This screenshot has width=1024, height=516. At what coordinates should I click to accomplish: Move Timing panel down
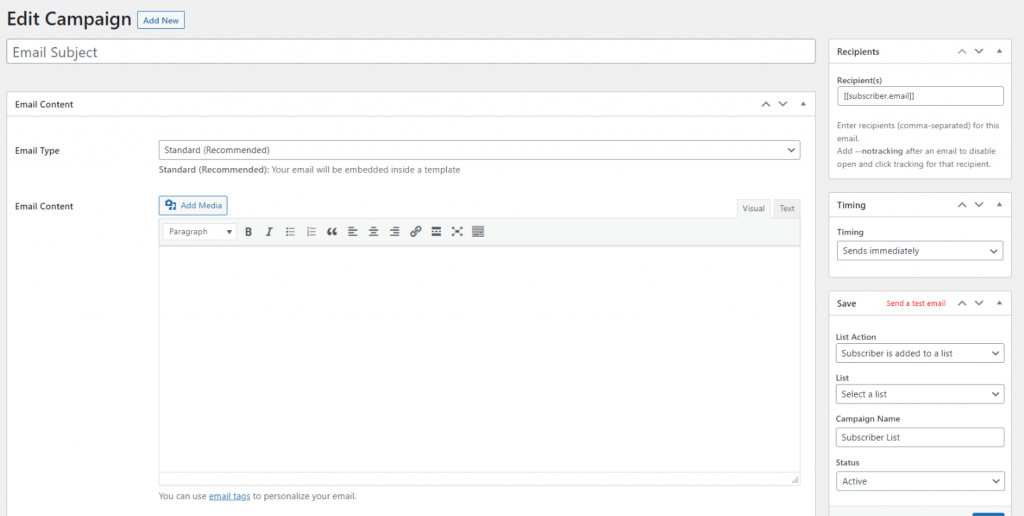point(978,205)
